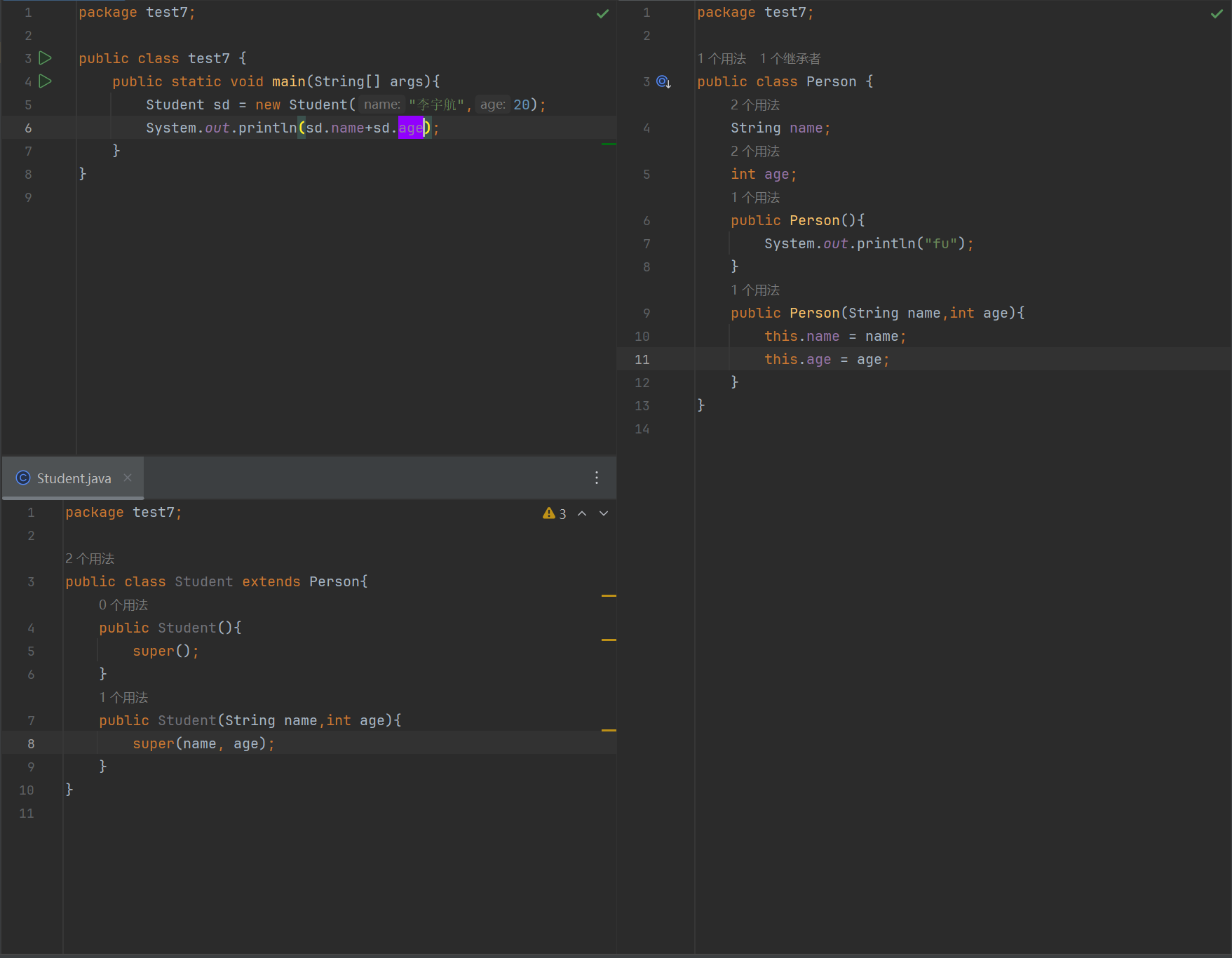Click 'package test7;' in the Student.java editor
The image size is (1232, 958).
123,512
